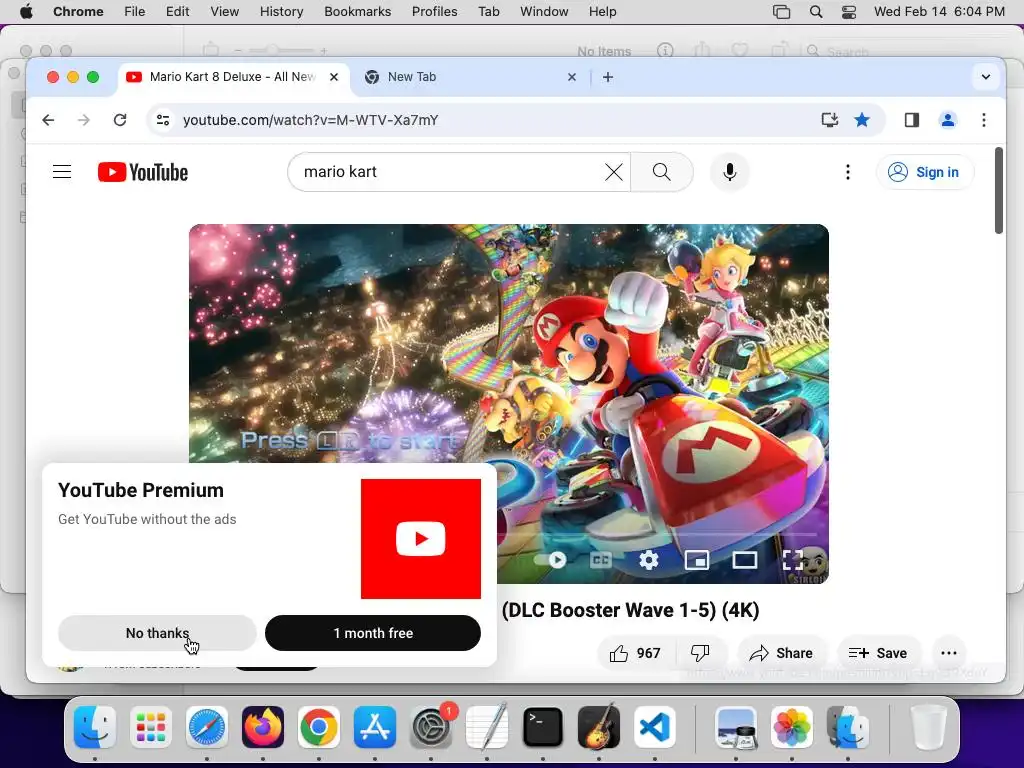Viewport: 1024px width, 768px height.
Task: Install app icon in the address bar
Action: 829,120
